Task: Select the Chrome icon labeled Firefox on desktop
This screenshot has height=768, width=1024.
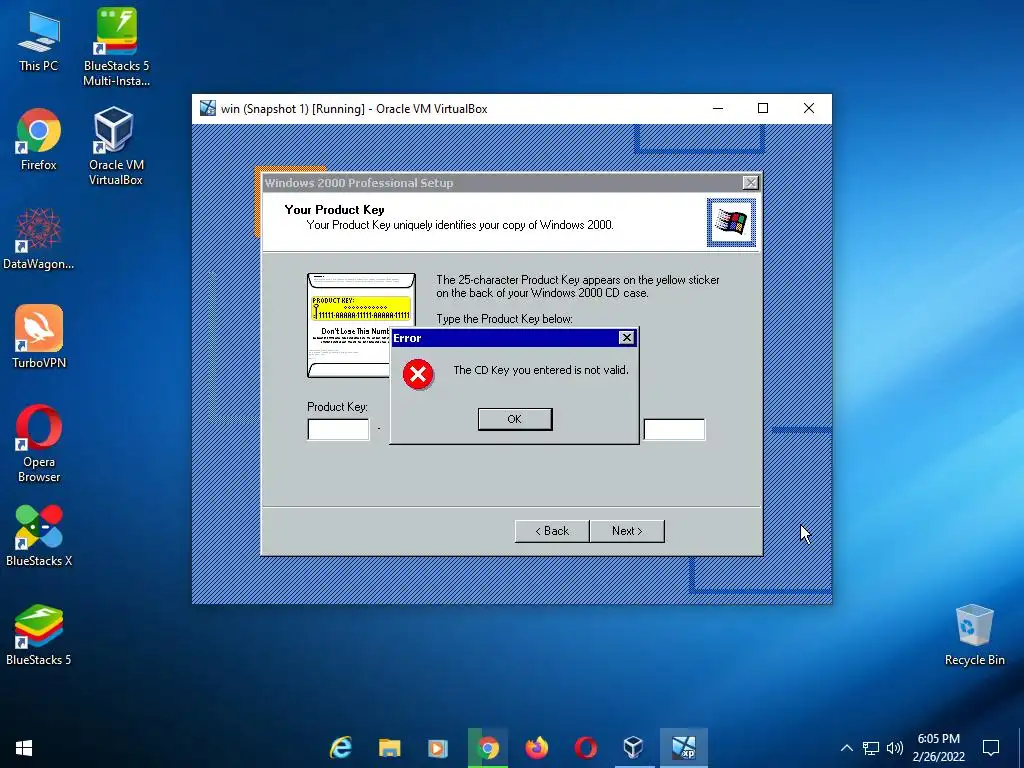Action: tap(39, 139)
